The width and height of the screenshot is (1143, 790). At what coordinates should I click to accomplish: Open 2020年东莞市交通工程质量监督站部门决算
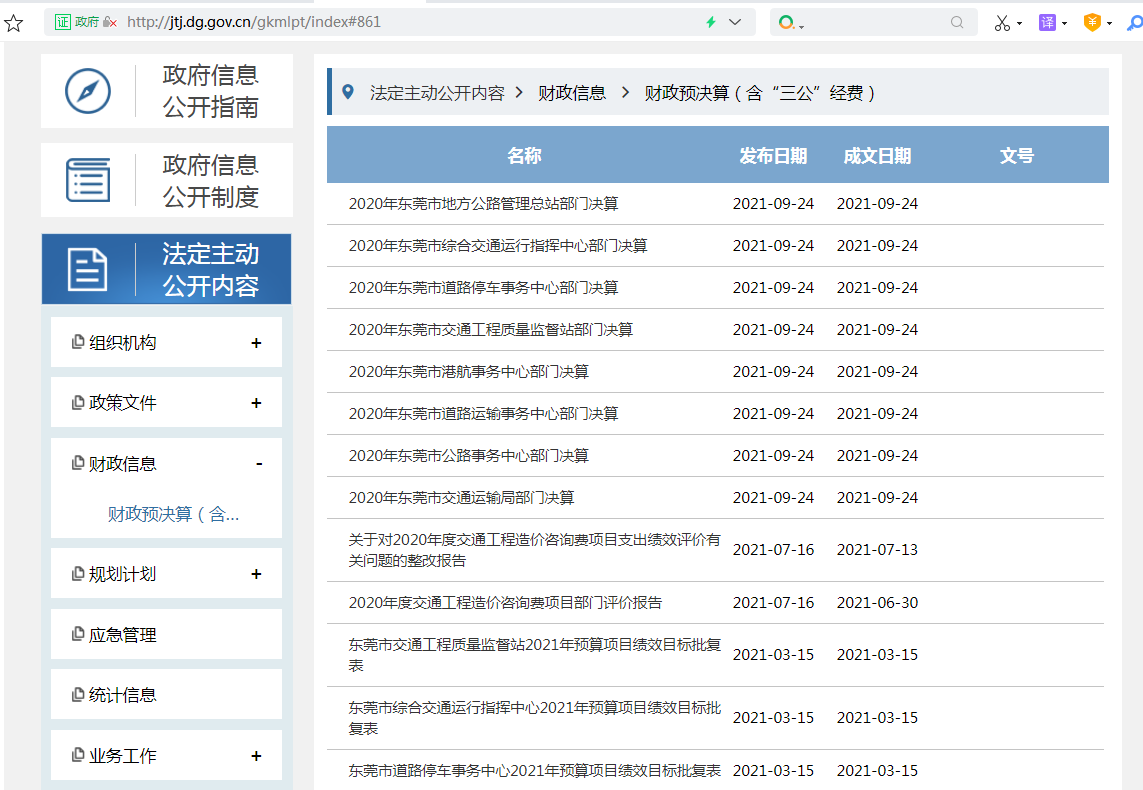pyautogui.click(x=491, y=329)
